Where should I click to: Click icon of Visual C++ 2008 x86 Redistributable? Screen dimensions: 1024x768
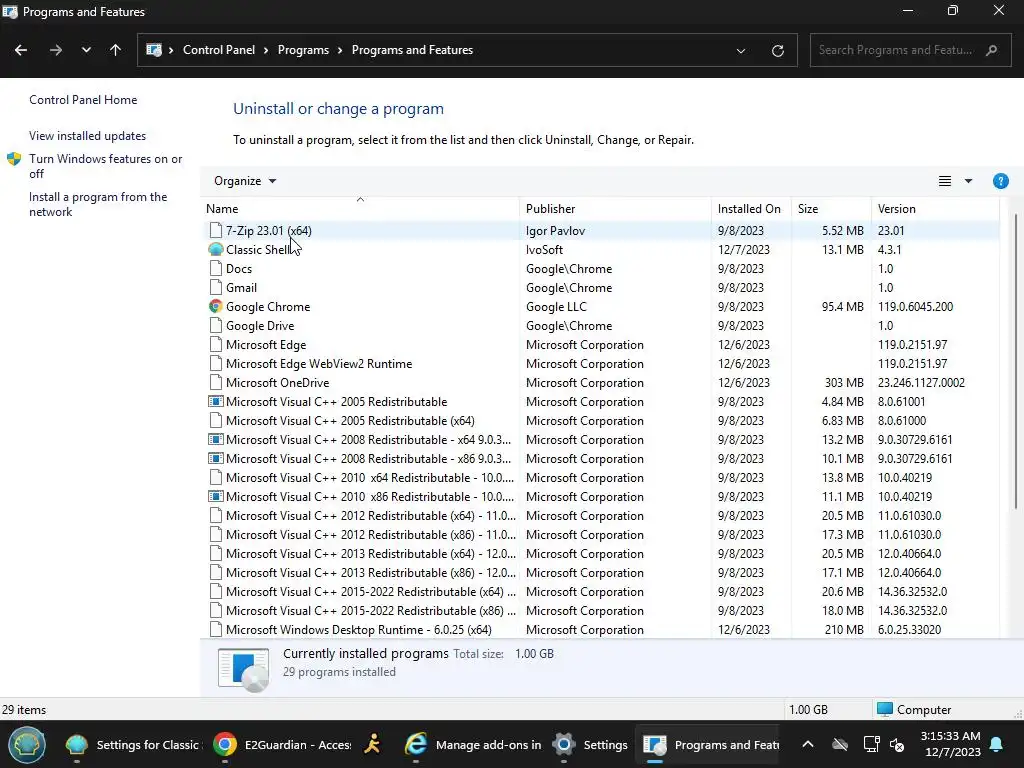tap(216, 458)
